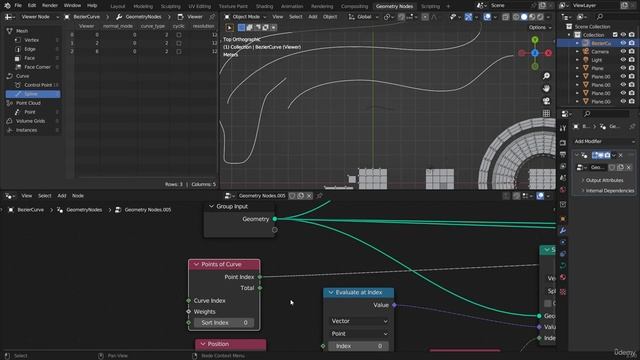Open the Object Mode dropdown

tap(245, 17)
